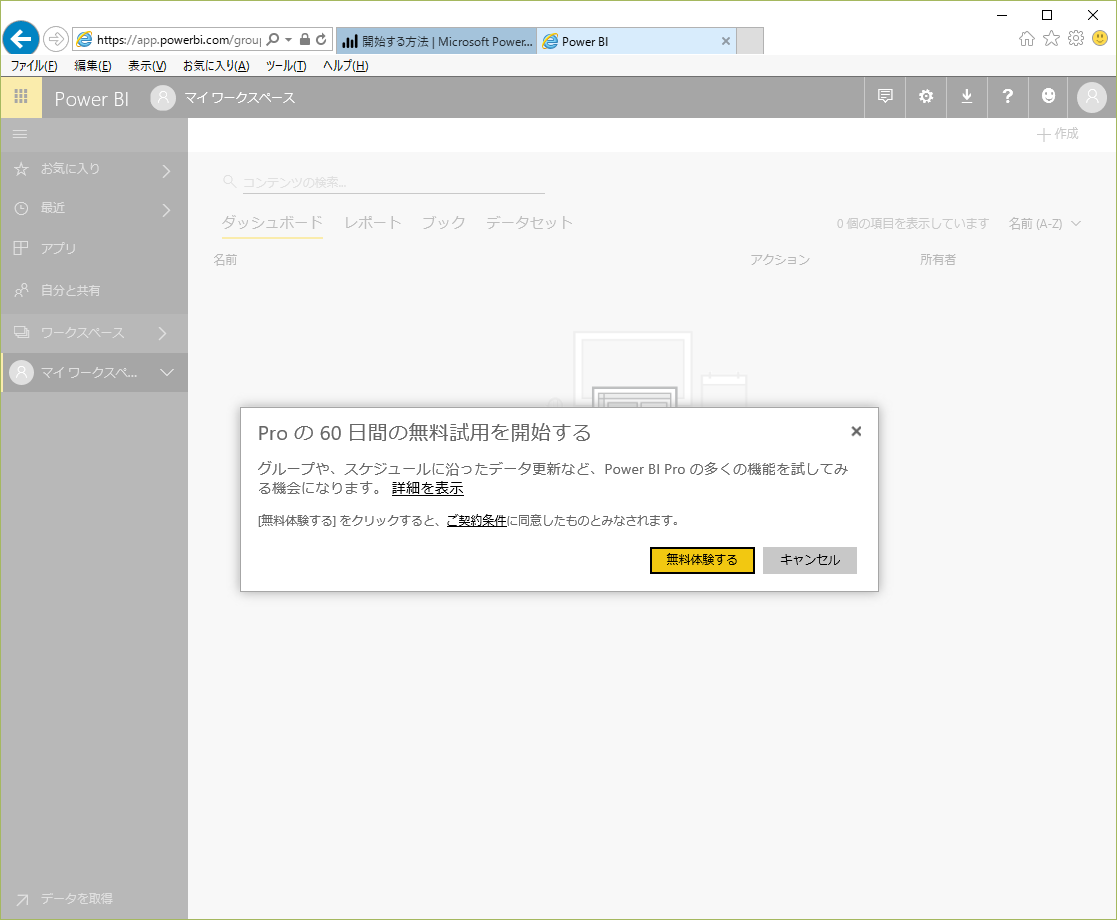Expand the ワークスペース sidebar chevron
Viewport: 1117px width, 920px height.
pos(162,334)
